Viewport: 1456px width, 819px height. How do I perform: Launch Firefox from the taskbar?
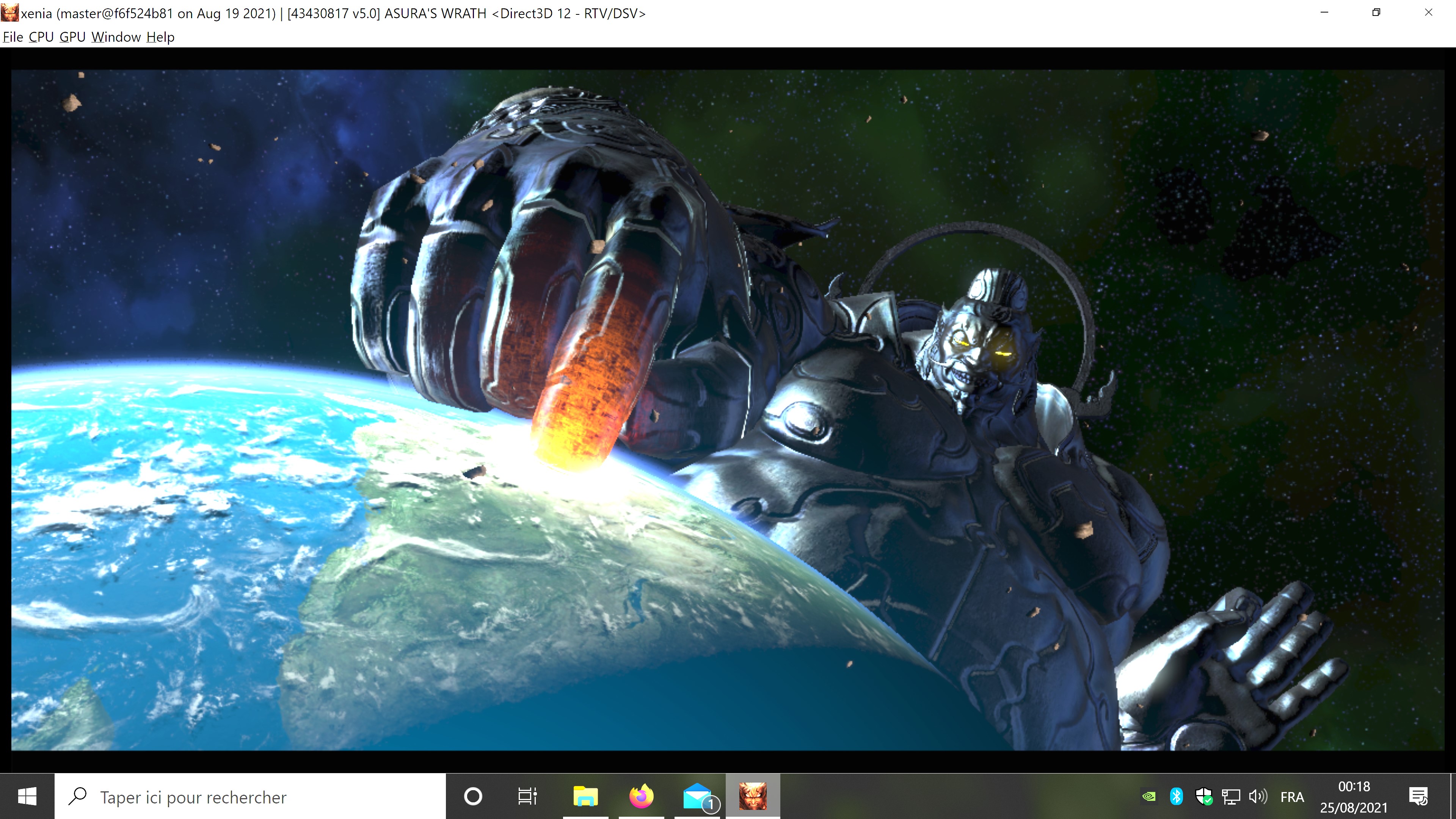[x=641, y=797]
